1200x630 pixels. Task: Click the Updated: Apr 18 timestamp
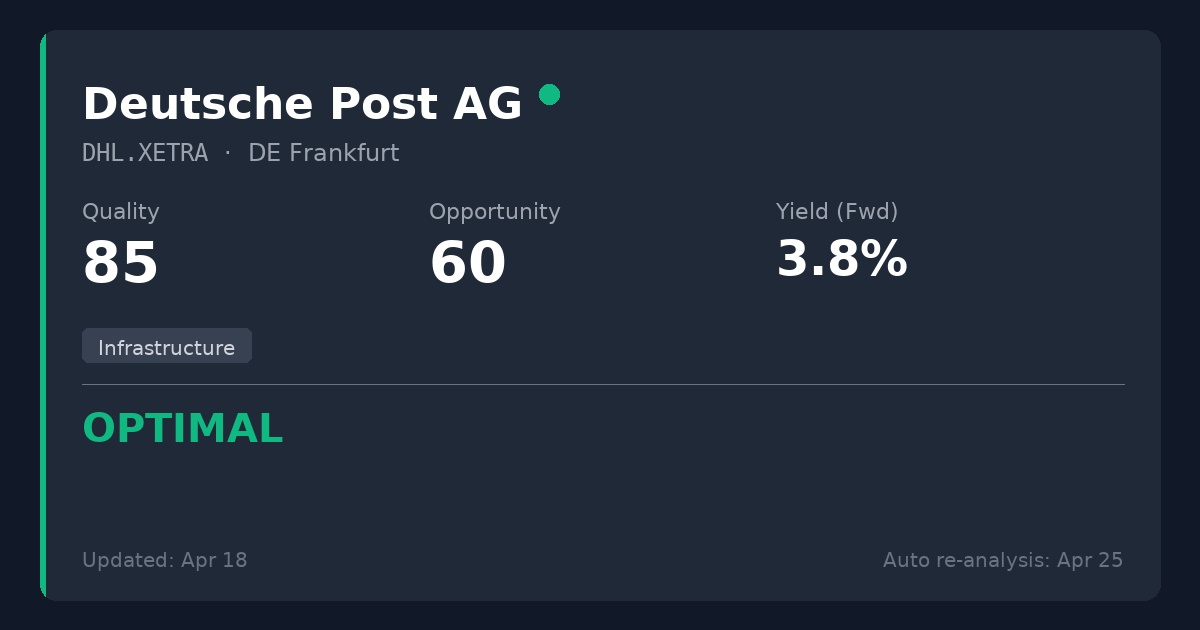pos(165,560)
